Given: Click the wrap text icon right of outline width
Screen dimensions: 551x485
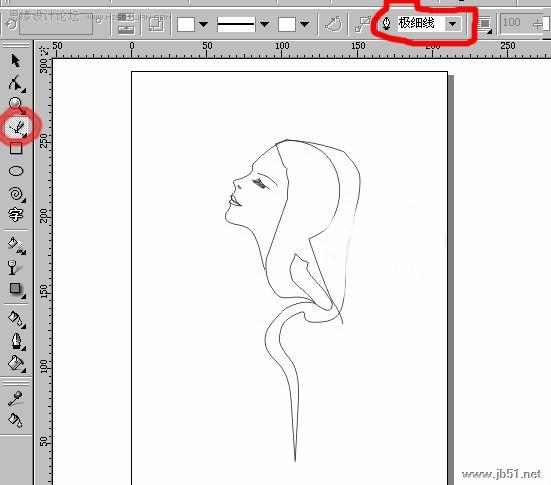Looking at the screenshot, I should tap(485, 25).
